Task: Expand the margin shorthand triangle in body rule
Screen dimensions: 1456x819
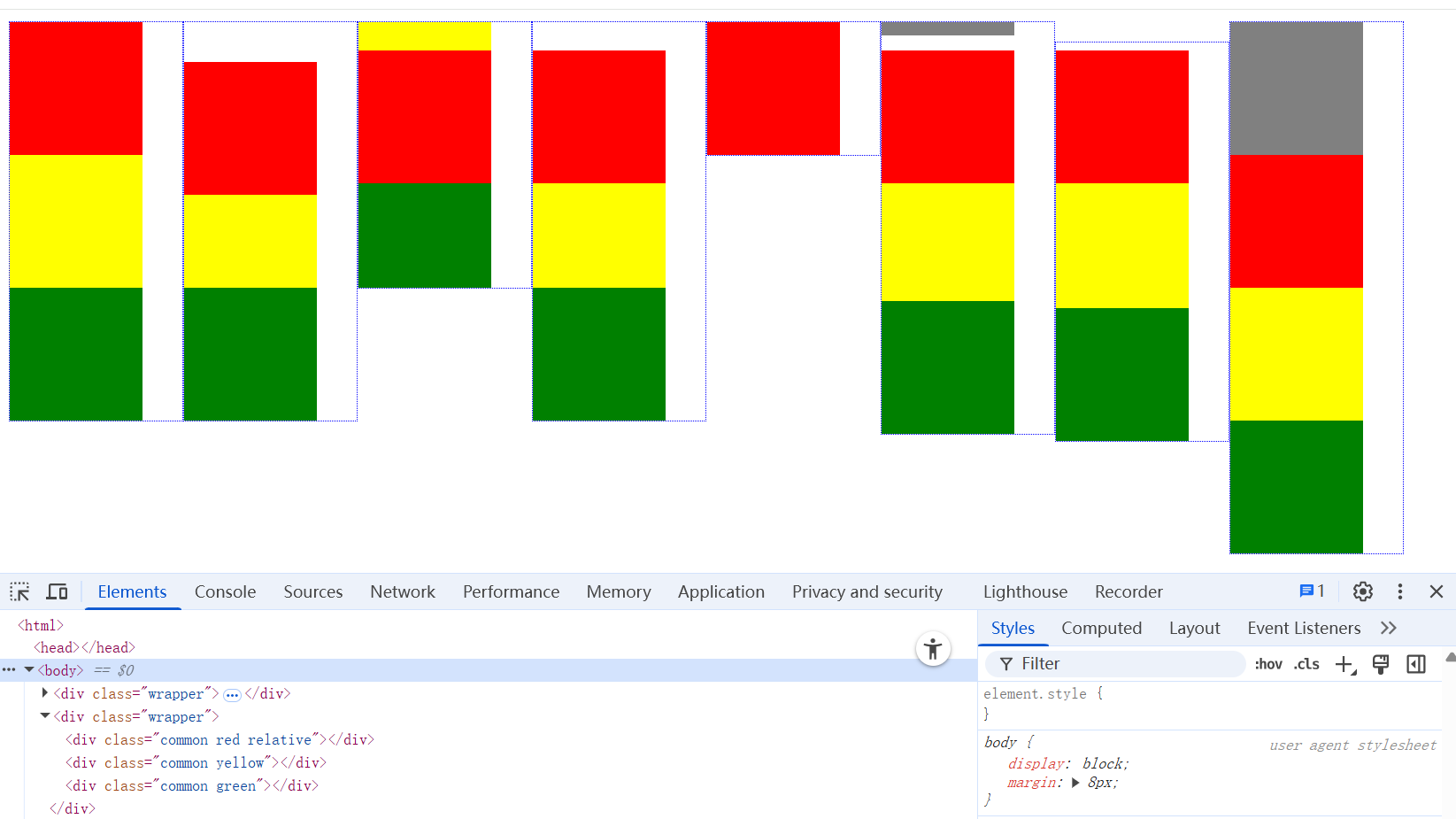Action: (1075, 783)
